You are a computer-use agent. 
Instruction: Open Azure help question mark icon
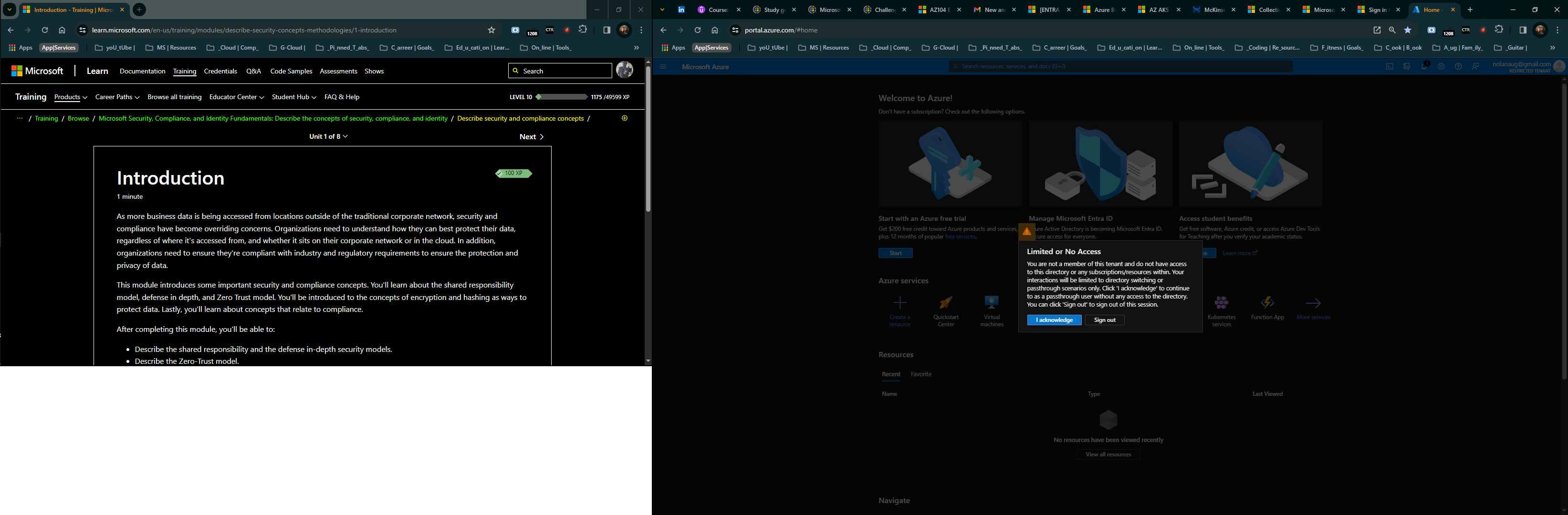point(1458,67)
